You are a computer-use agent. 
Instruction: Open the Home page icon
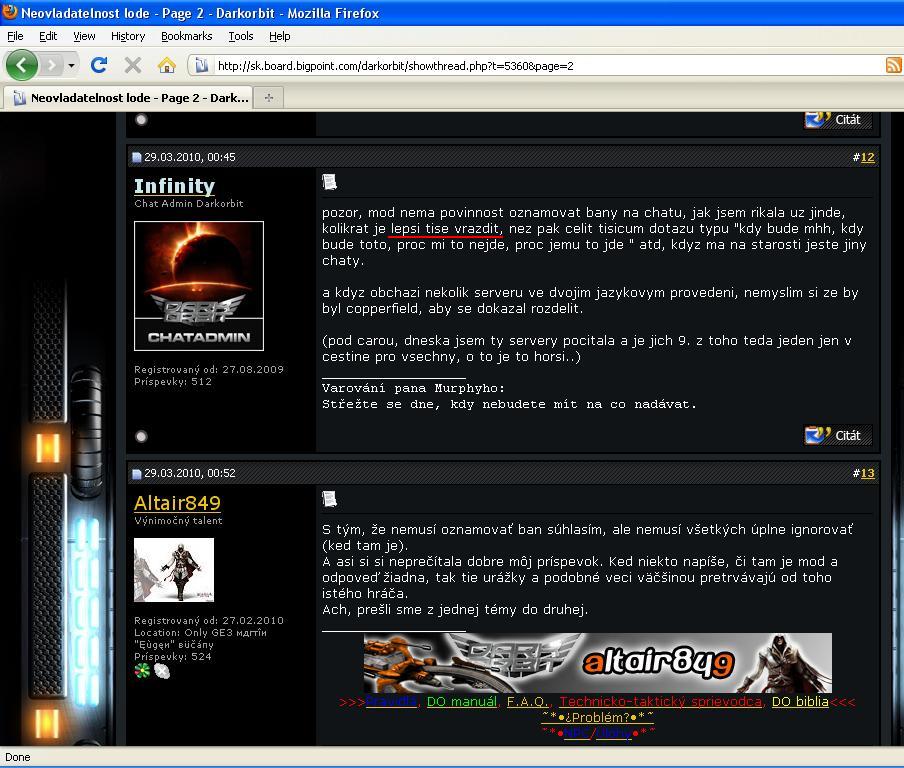(x=167, y=65)
